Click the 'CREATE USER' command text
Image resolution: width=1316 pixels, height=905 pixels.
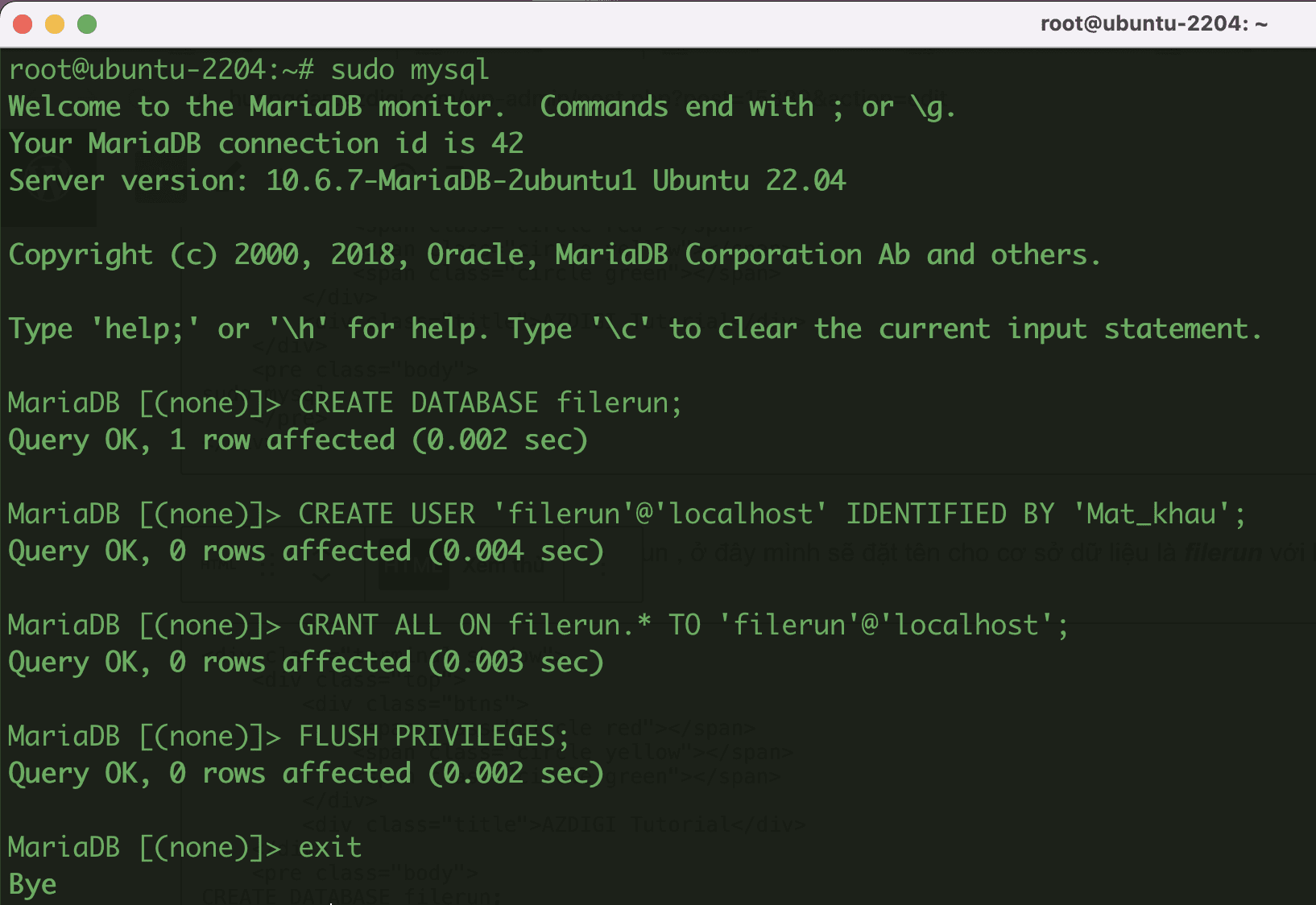click(x=387, y=514)
